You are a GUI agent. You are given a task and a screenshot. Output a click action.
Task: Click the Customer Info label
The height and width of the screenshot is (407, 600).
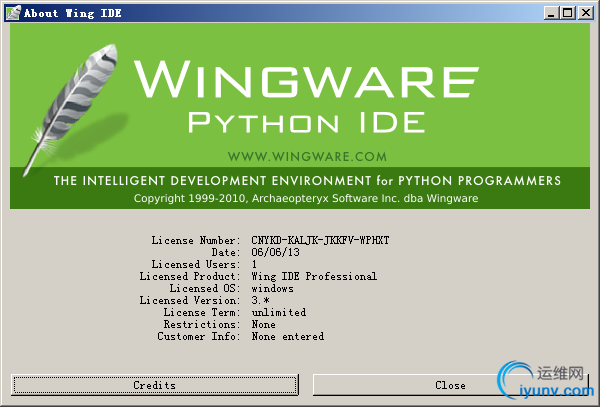(199, 336)
